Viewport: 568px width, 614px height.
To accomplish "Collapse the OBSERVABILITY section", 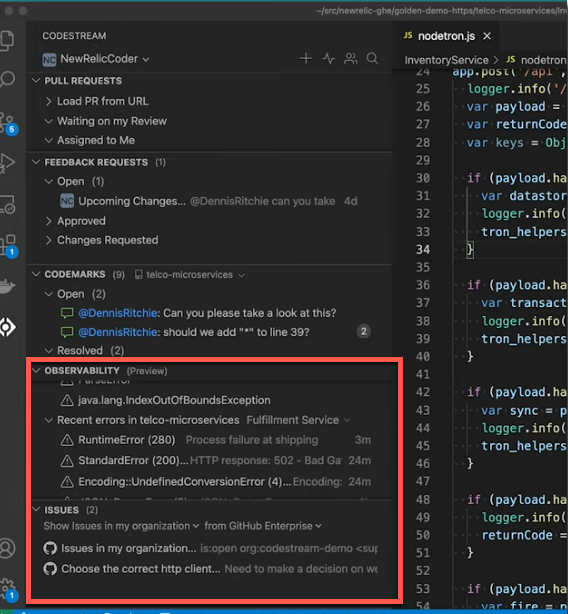I will coord(36,370).
